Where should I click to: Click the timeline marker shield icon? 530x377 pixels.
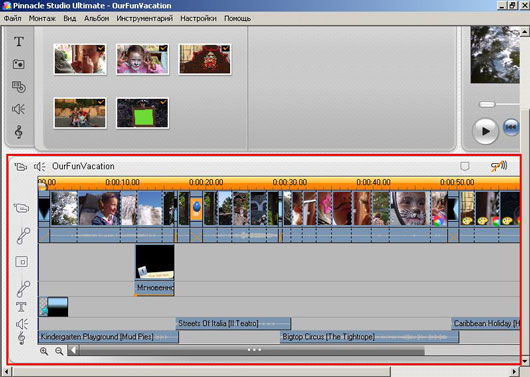[465, 166]
